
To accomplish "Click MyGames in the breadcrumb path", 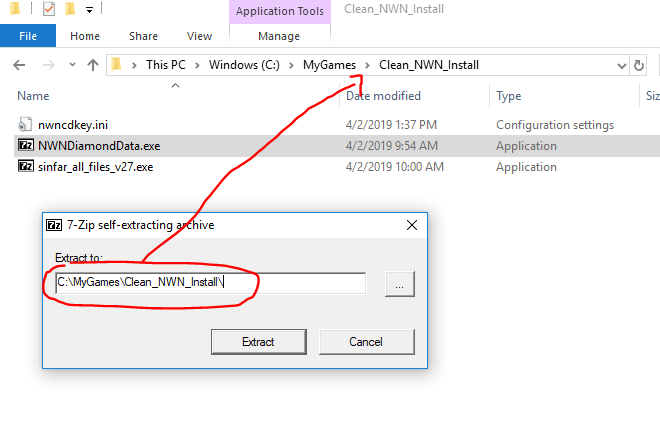I will [x=329, y=65].
